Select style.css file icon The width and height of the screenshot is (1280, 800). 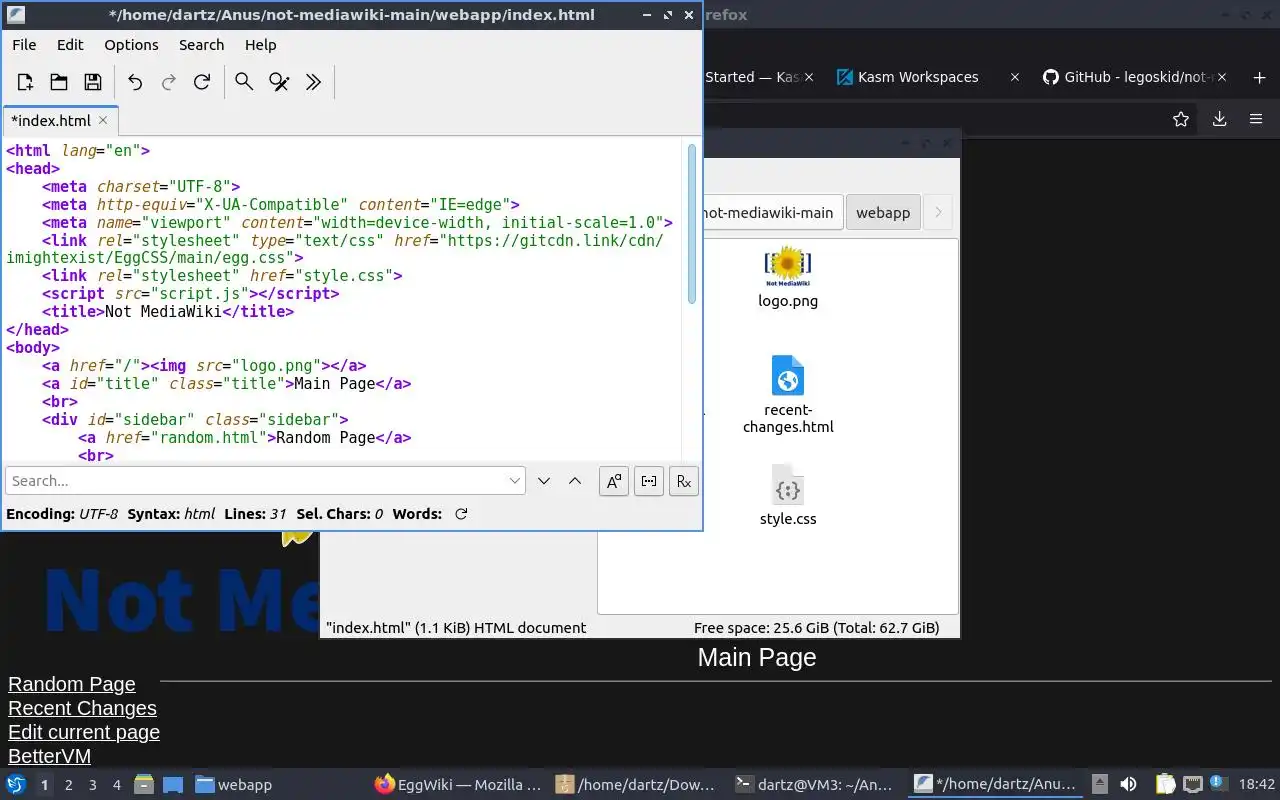(788, 495)
